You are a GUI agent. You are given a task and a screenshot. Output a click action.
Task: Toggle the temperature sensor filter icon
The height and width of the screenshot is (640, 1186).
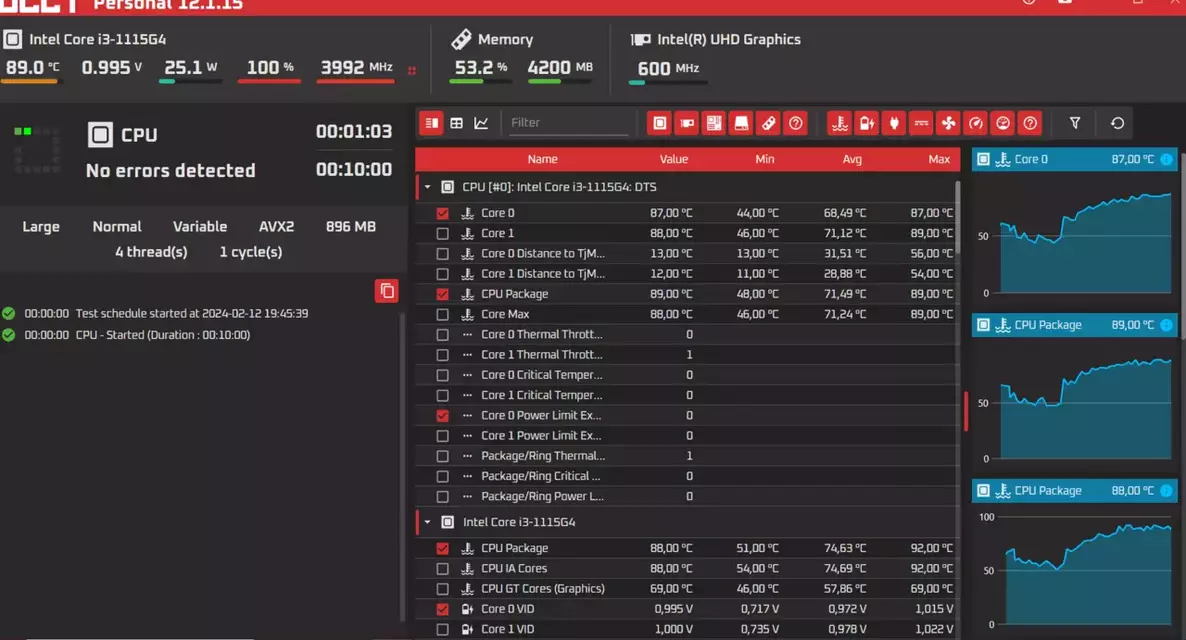point(840,123)
